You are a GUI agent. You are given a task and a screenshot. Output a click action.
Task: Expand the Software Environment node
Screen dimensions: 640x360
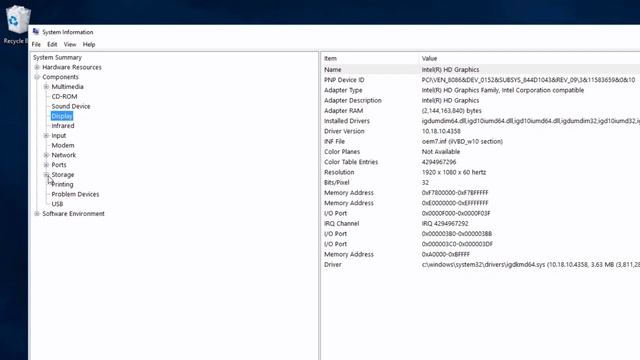point(37,213)
